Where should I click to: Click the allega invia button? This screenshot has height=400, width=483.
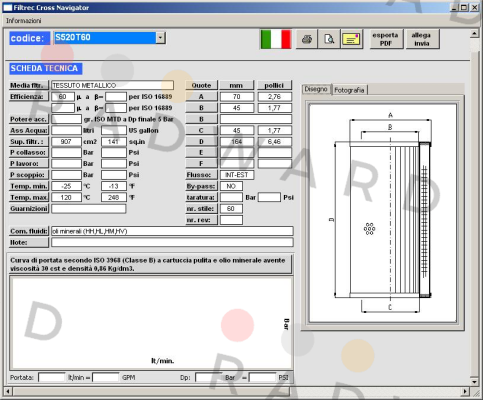pos(422,39)
